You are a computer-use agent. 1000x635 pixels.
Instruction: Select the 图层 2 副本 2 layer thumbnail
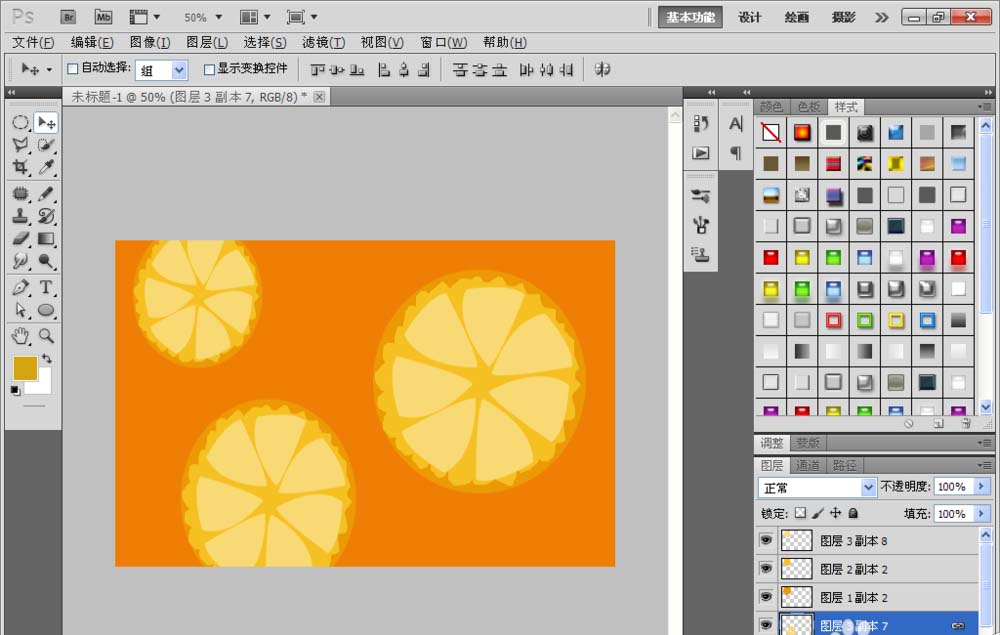point(796,569)
